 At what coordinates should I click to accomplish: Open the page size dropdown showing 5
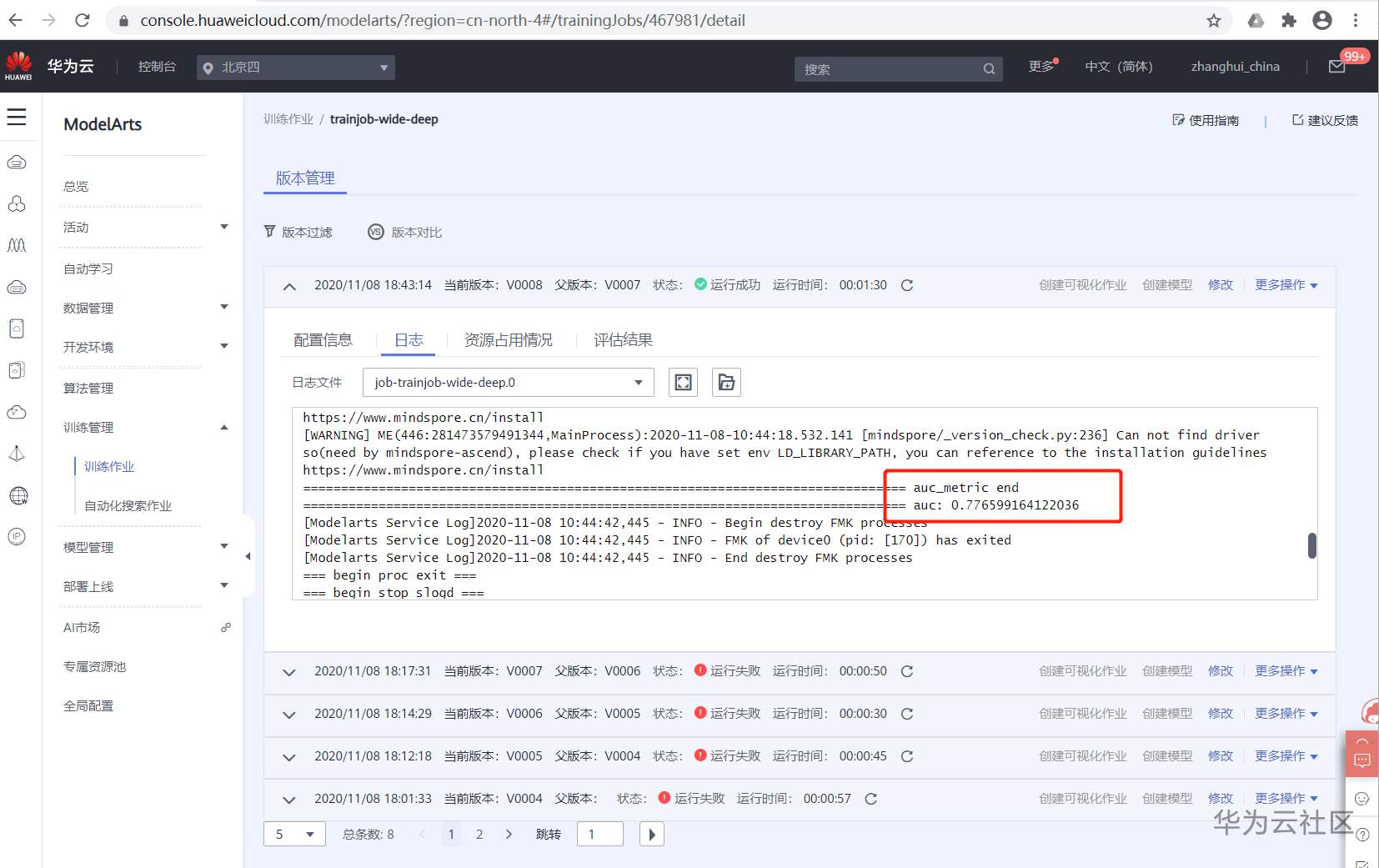294,834
